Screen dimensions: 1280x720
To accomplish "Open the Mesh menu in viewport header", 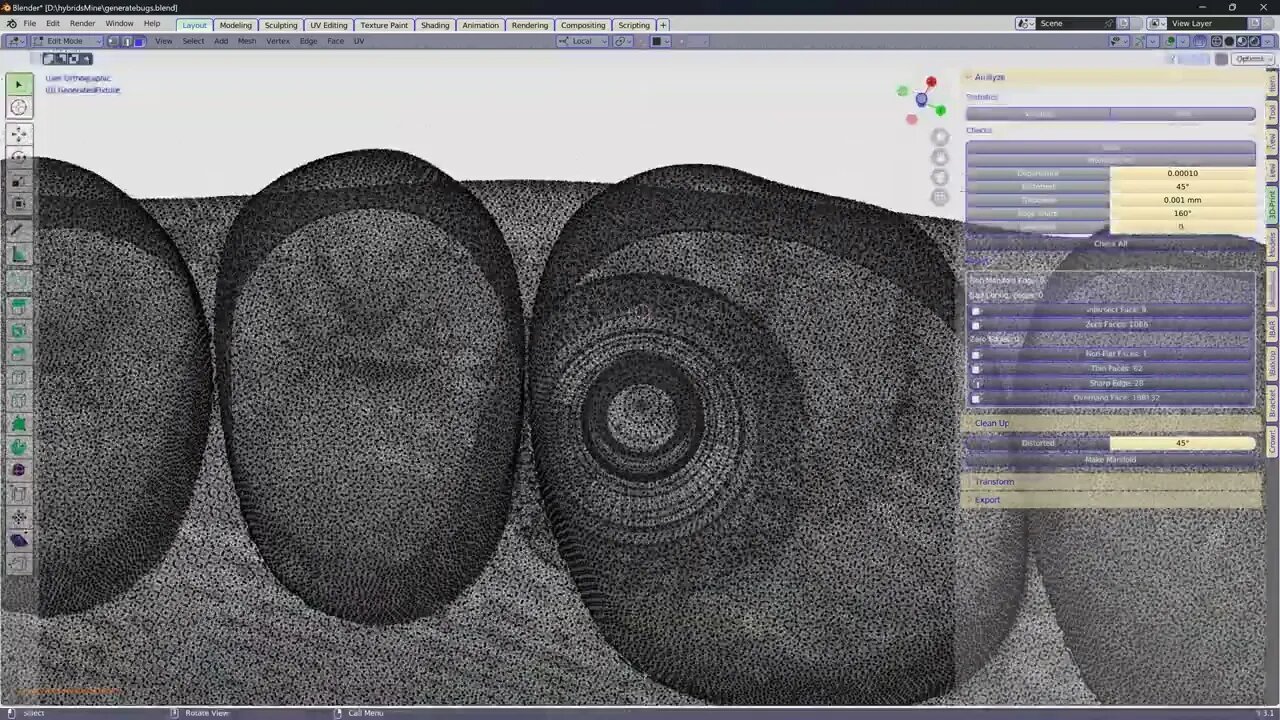I will pos(247,41).
